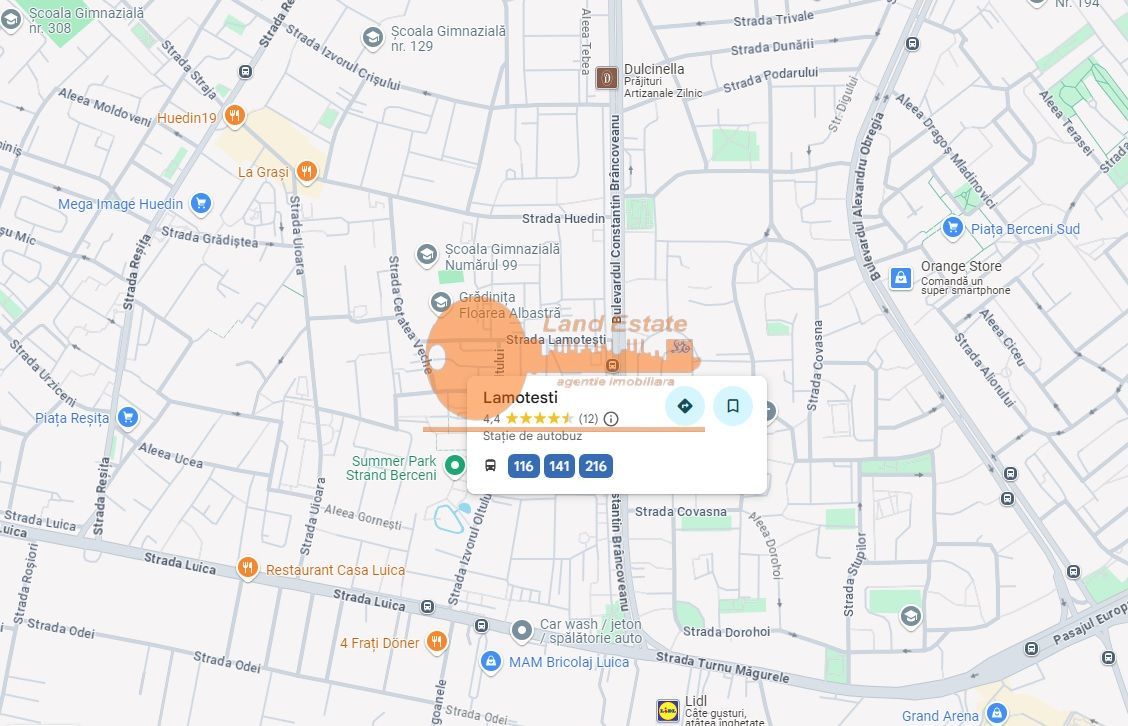The height and width of the screenshot is (726, 1128).
Task: Click the MAM Bricolaj Luica label
Action: (x=569, y=662)
